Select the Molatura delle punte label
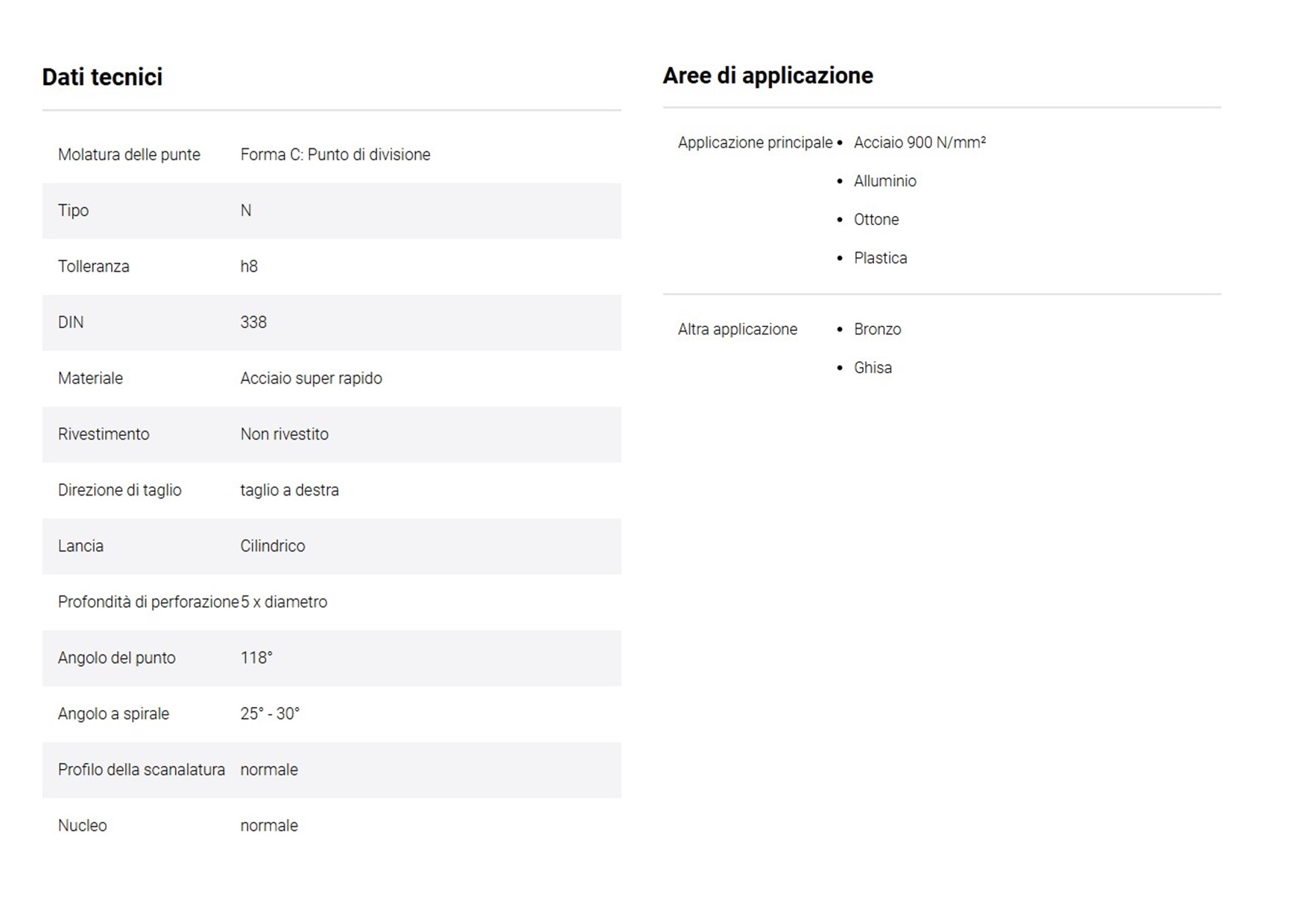The width and height of the screenshot is (1307, 924). click(129, 154)
